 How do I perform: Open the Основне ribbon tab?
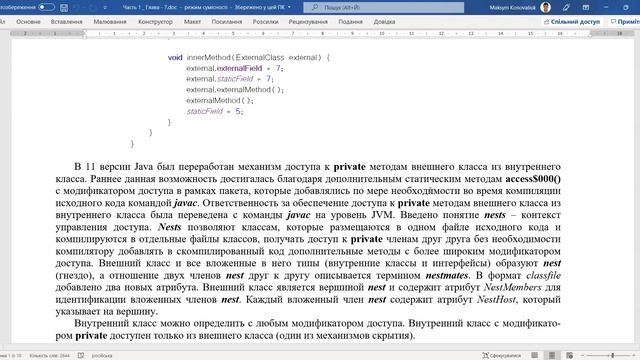click(28, 22)
